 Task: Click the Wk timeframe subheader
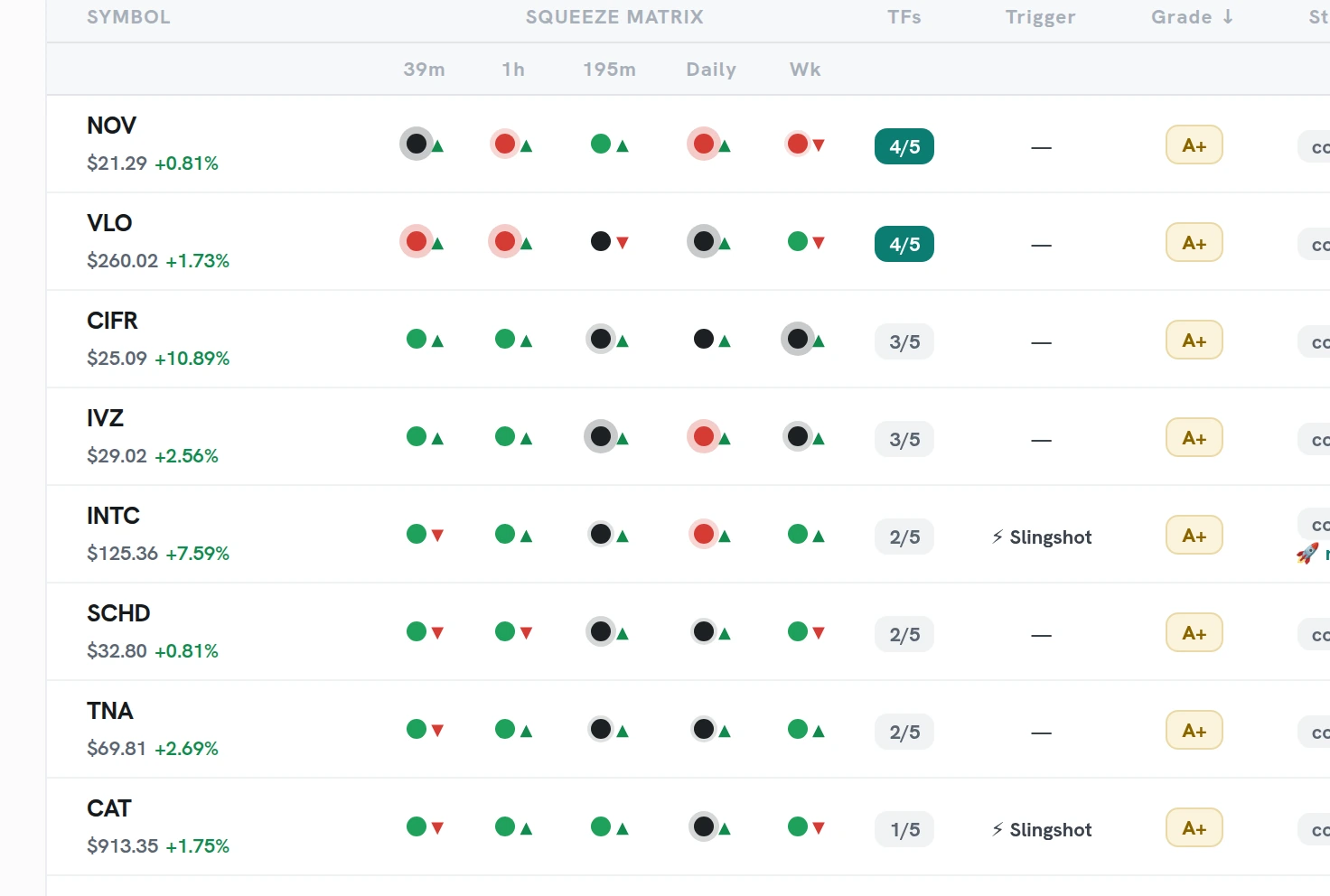(x=805, y=70)
